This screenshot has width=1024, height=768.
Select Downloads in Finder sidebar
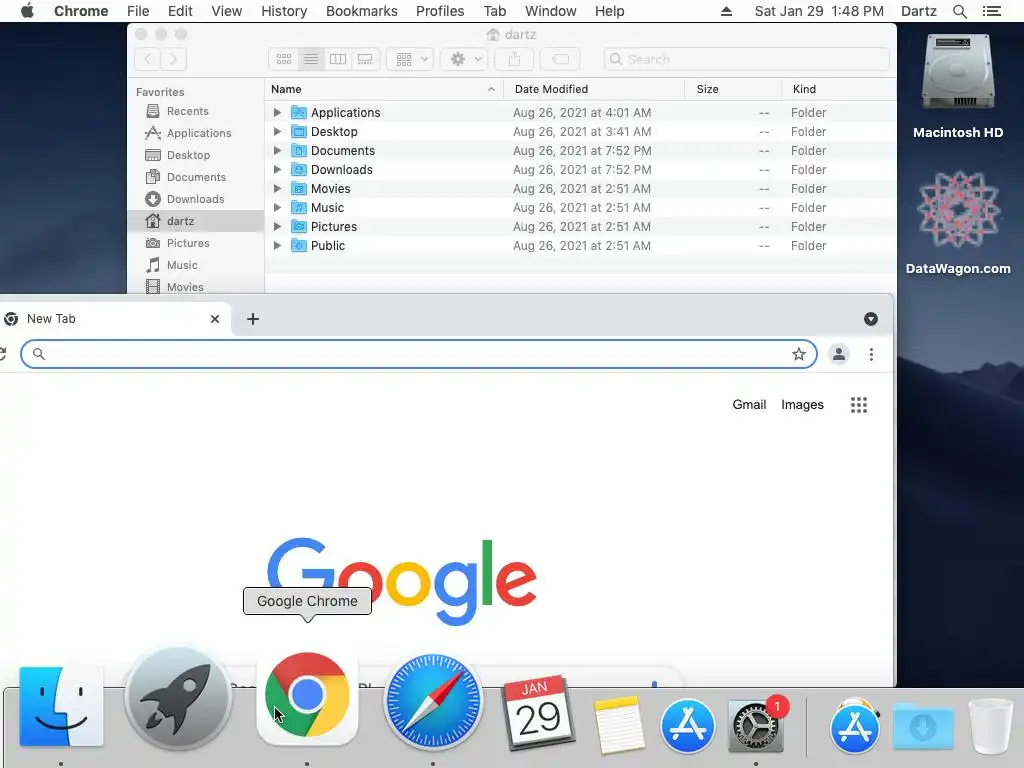[195, 199]
